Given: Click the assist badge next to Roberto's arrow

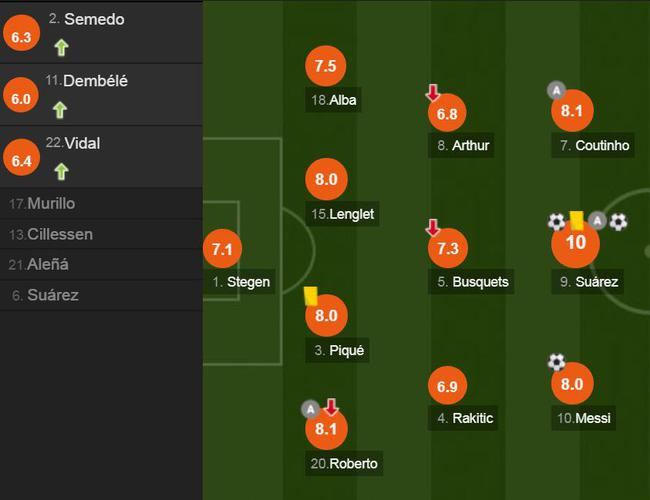Looking at the screenshot, I should click(311, 408).
